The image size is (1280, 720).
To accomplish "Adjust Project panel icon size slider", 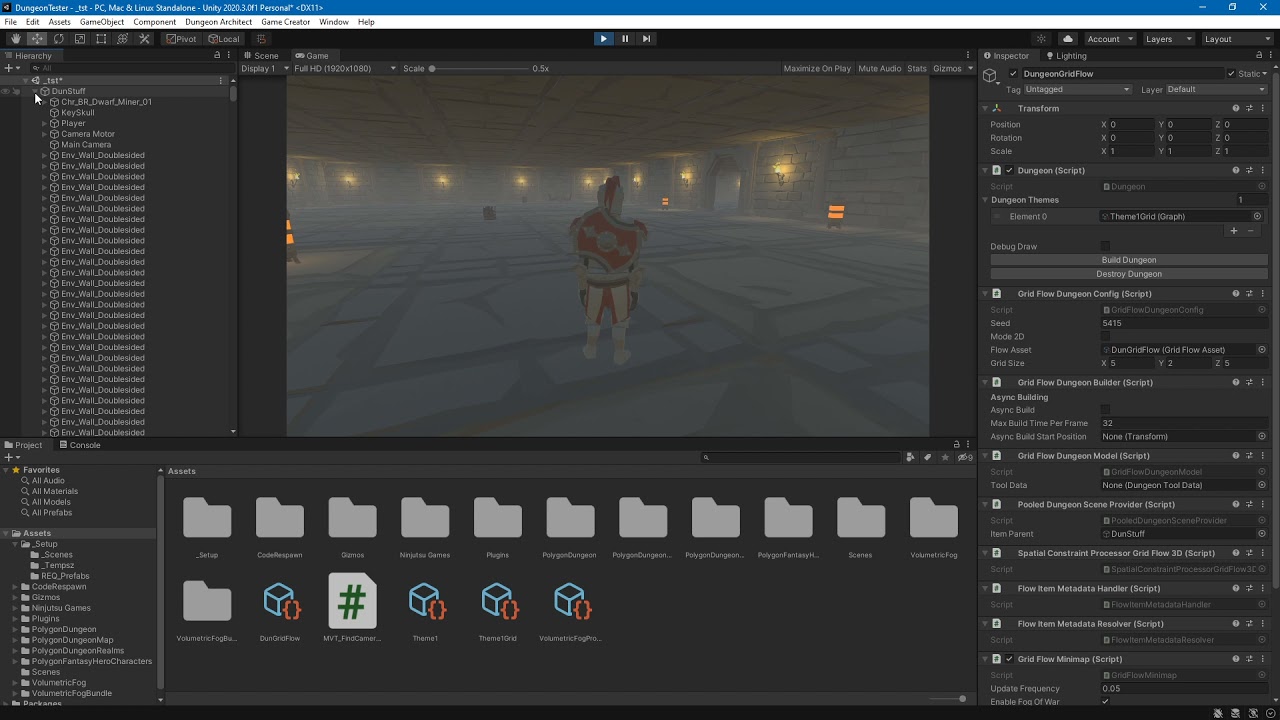I will coord(946,698).
